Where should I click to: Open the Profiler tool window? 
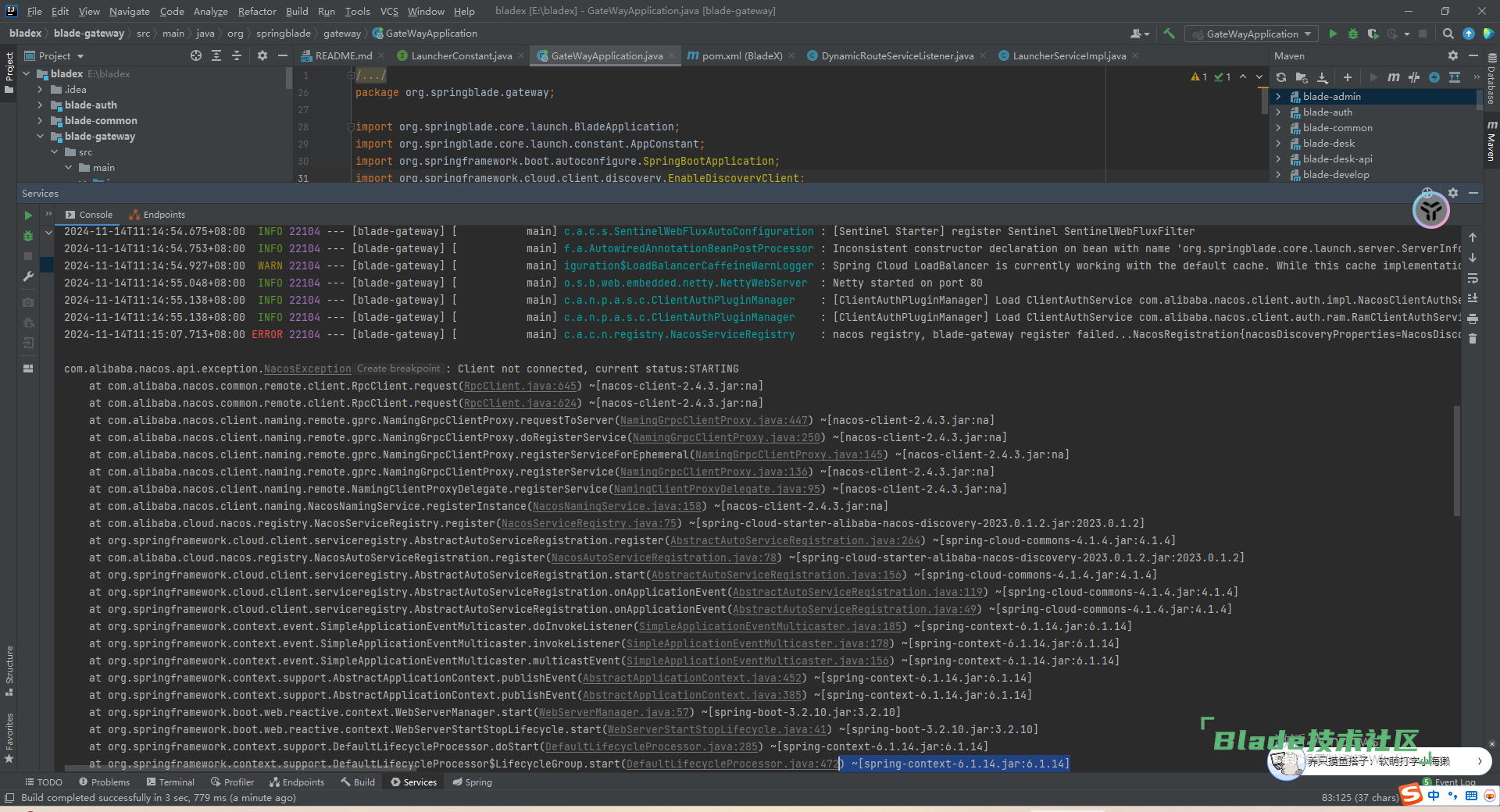[232, 782]
